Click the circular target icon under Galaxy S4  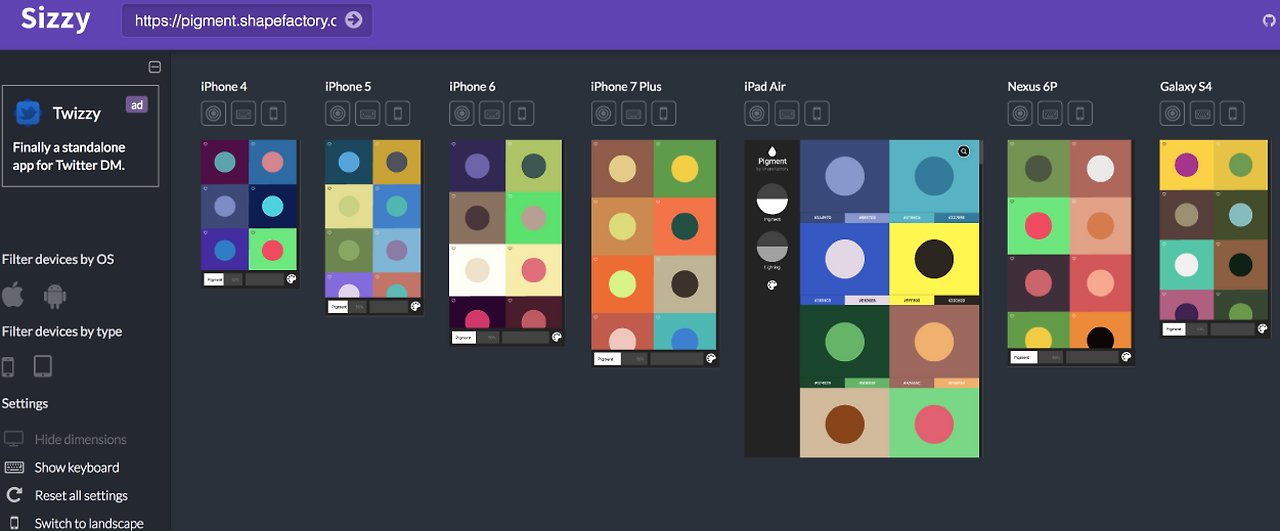click(x=1172, y=113)
